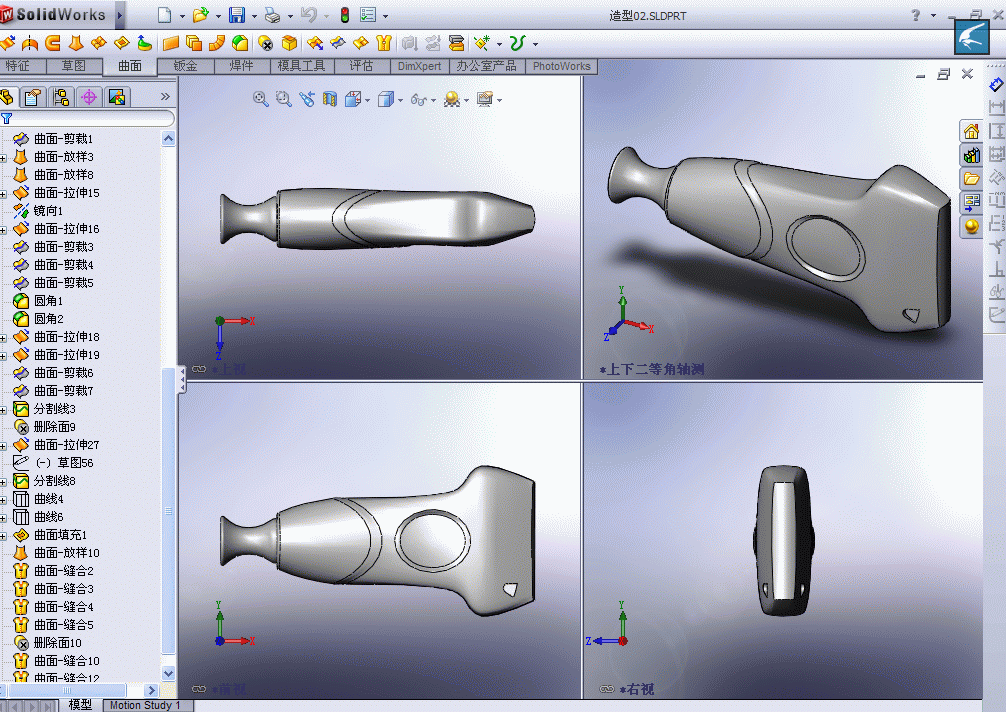Switch to the 钣金 tab
Image resolution: width=1006 pixels, height=712 pixels.
185,65
